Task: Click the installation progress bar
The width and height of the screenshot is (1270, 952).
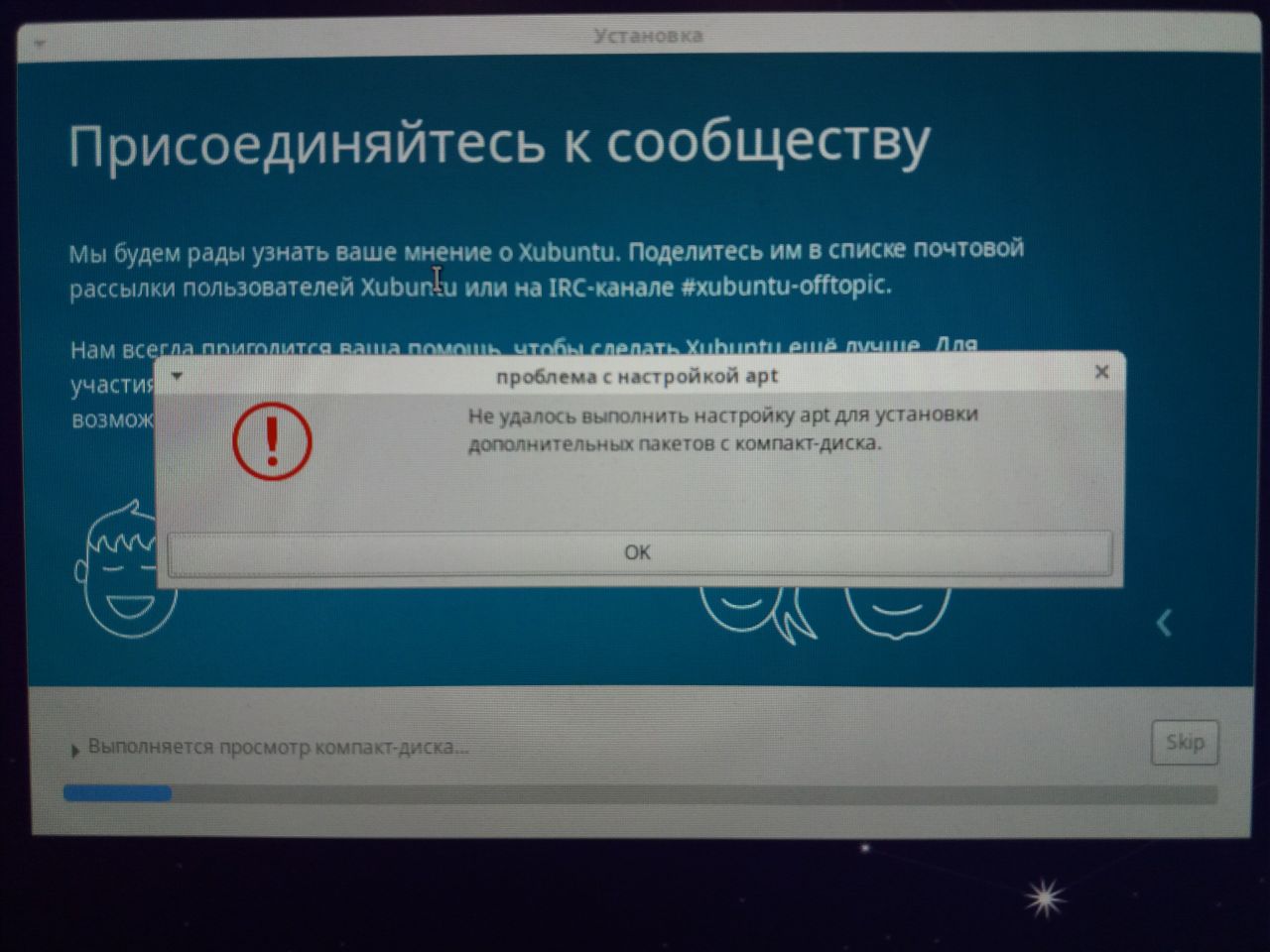Action: point(640,793)
